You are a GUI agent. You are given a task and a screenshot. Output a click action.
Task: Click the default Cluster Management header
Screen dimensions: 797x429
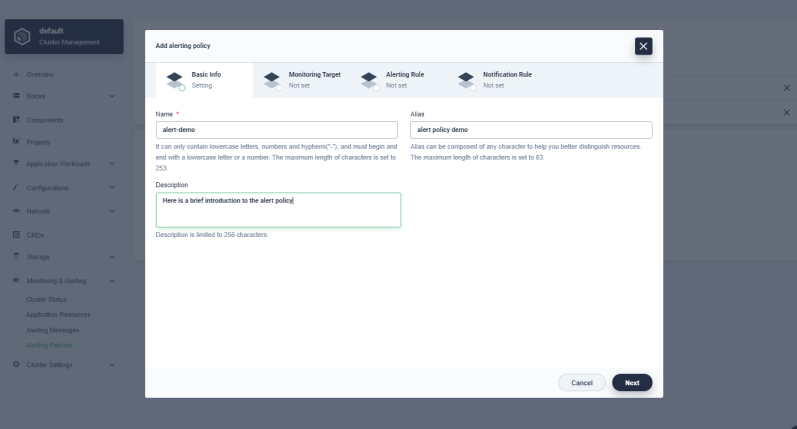[64, 37]
